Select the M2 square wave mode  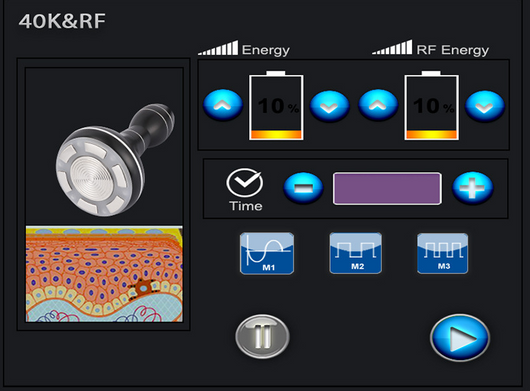(x=356, y=253)
